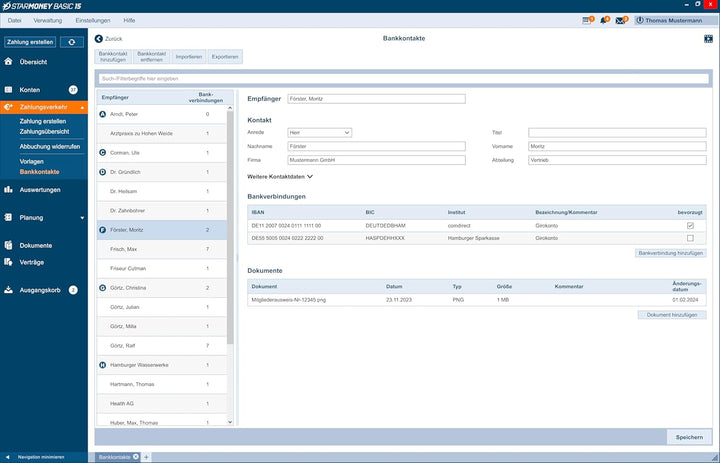
Task: Click the Planung calendar icon
Action: point(8,217)
